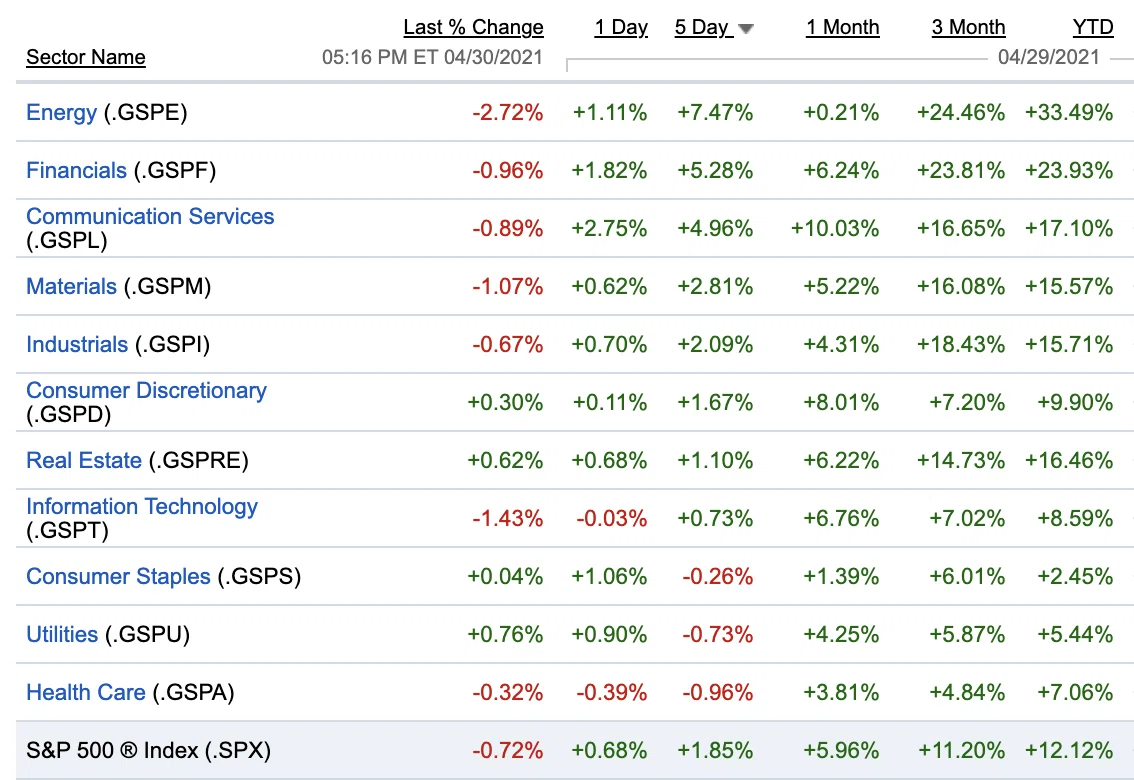Open the Utilities sector link
This screenshot has height=780, width=1134.
(x=61, y=634)
